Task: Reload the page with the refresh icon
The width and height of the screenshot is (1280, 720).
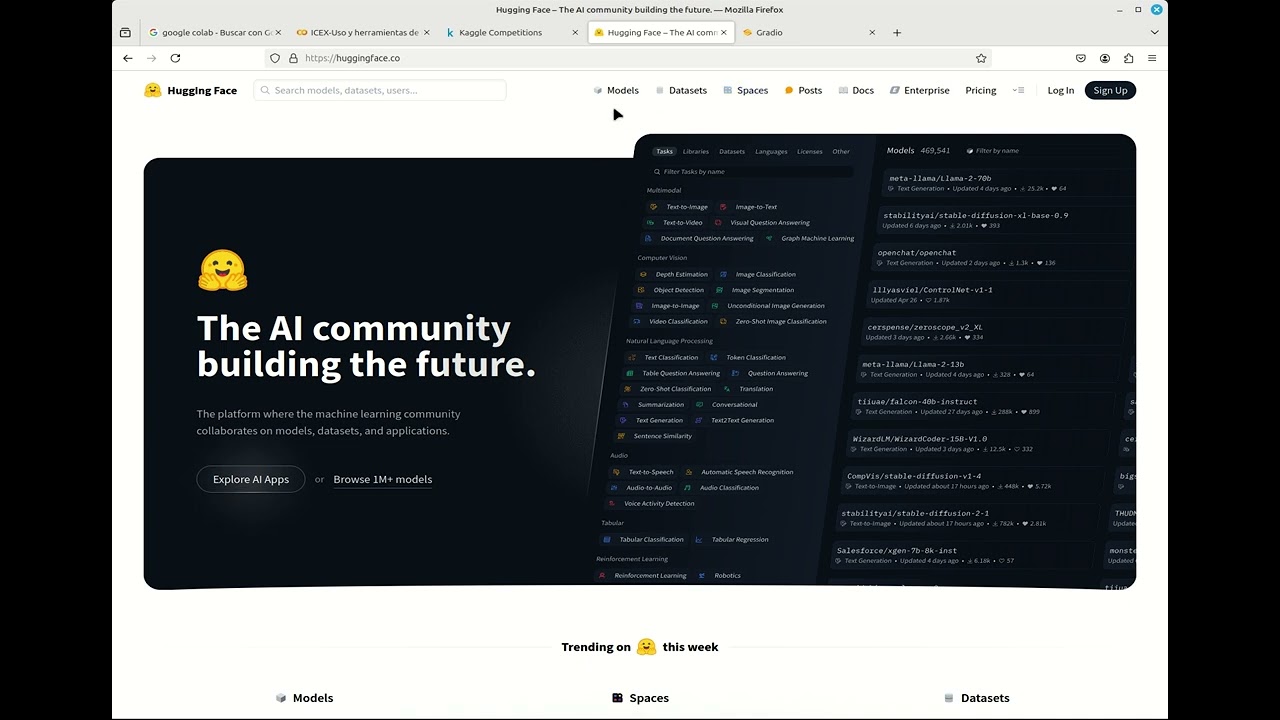Action: [175, 58]
